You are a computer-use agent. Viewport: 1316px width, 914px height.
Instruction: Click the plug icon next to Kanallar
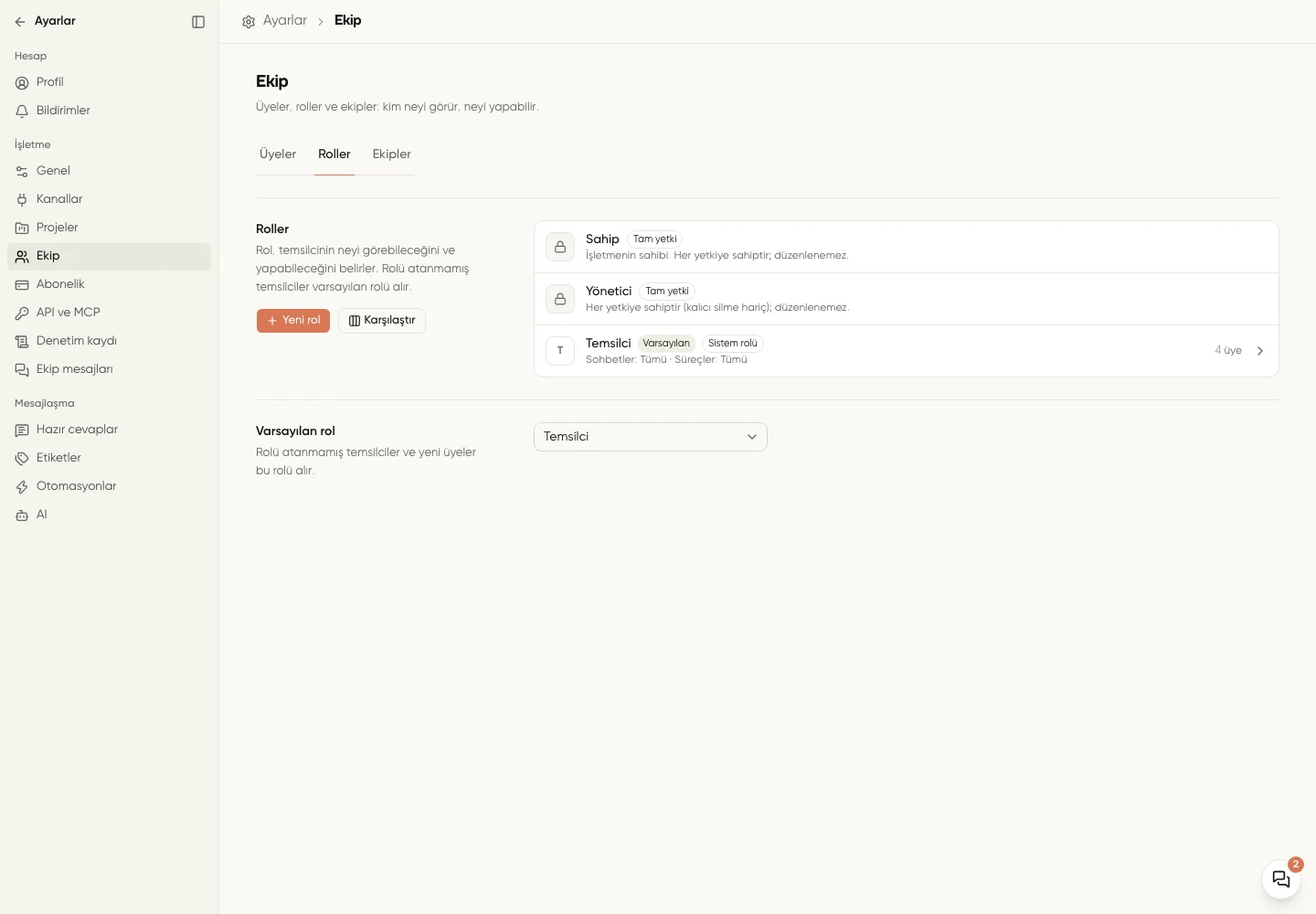(x=22, y=200)
